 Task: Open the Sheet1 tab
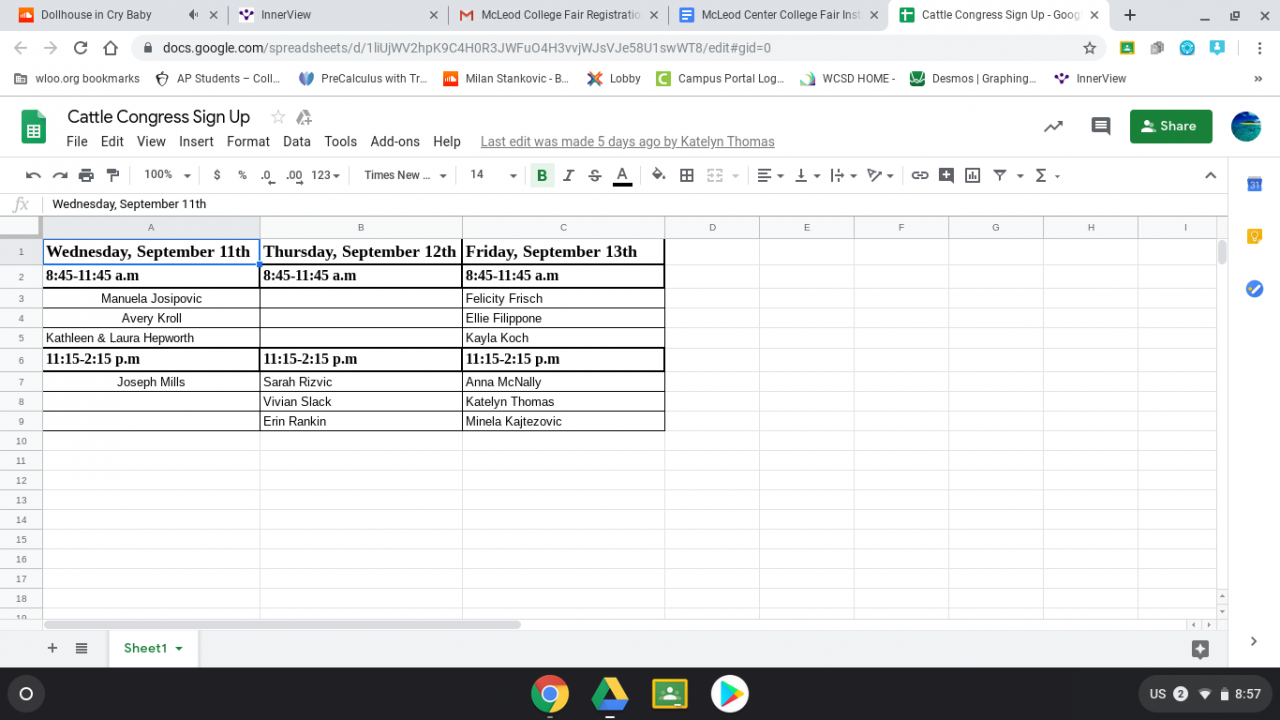point(153,648)
